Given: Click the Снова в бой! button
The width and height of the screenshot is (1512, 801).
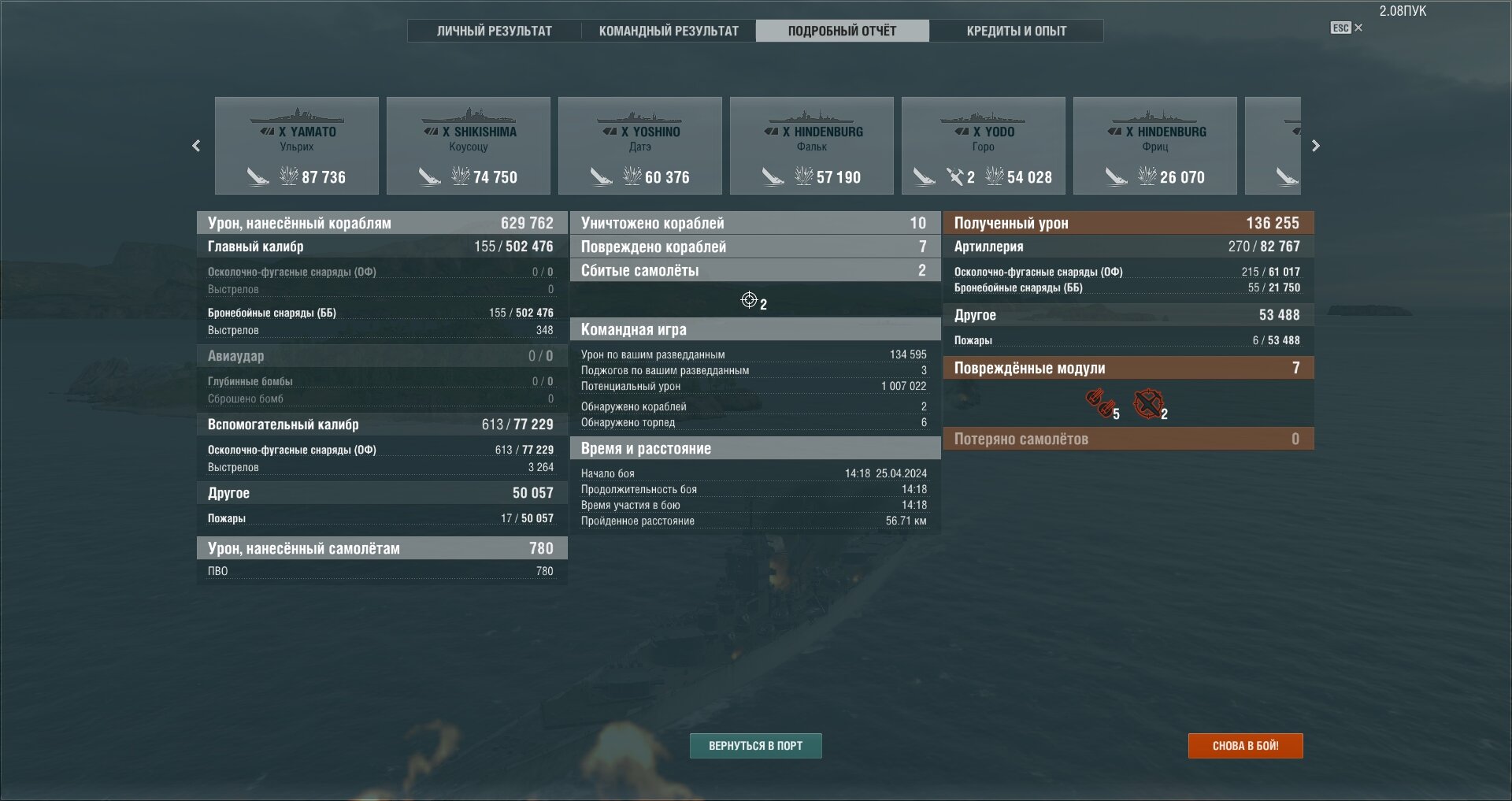Looking at the screenshot, I should [x=1246, y=746].
